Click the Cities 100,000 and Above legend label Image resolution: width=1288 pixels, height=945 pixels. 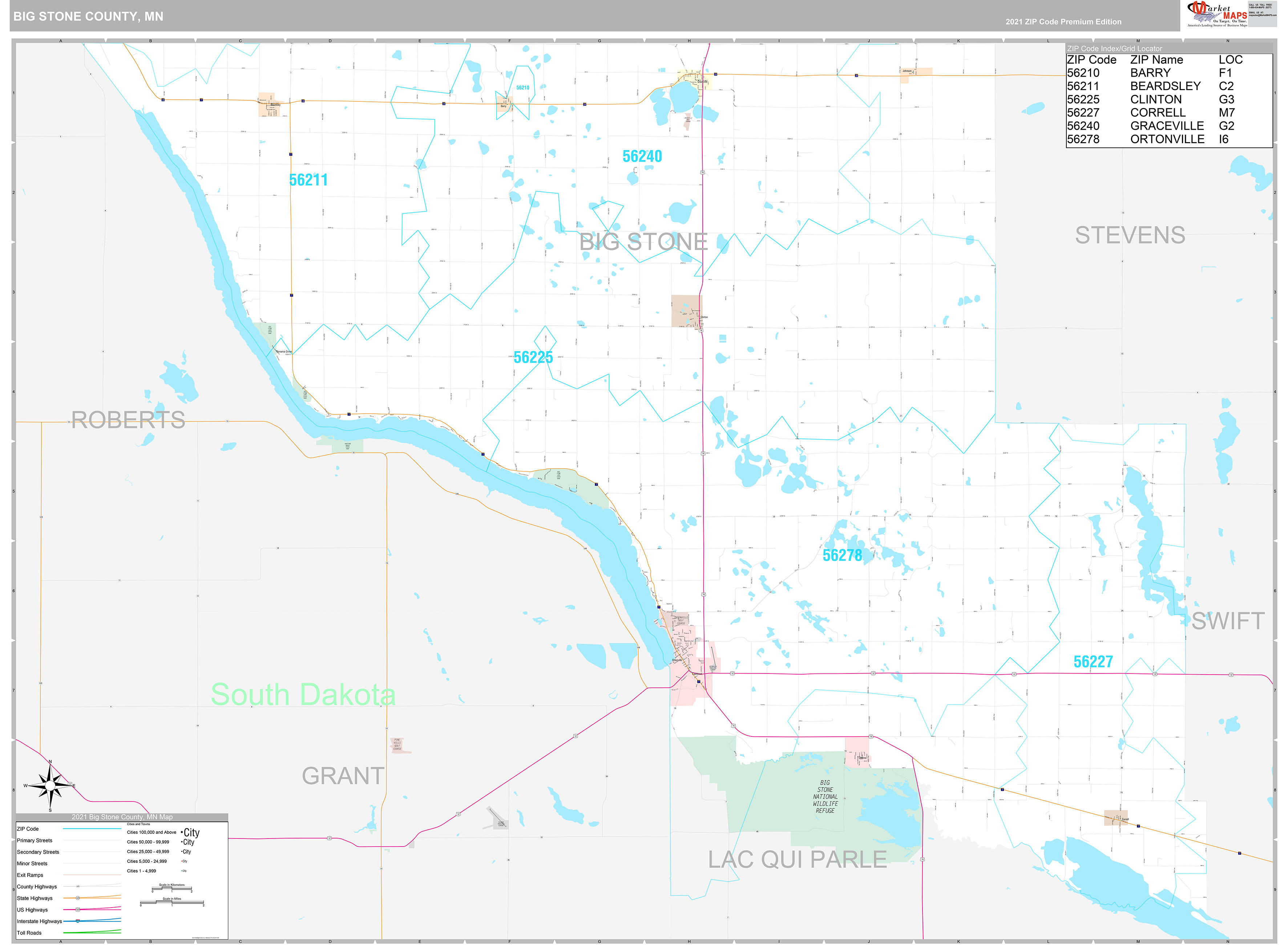(x=151, y=832)
